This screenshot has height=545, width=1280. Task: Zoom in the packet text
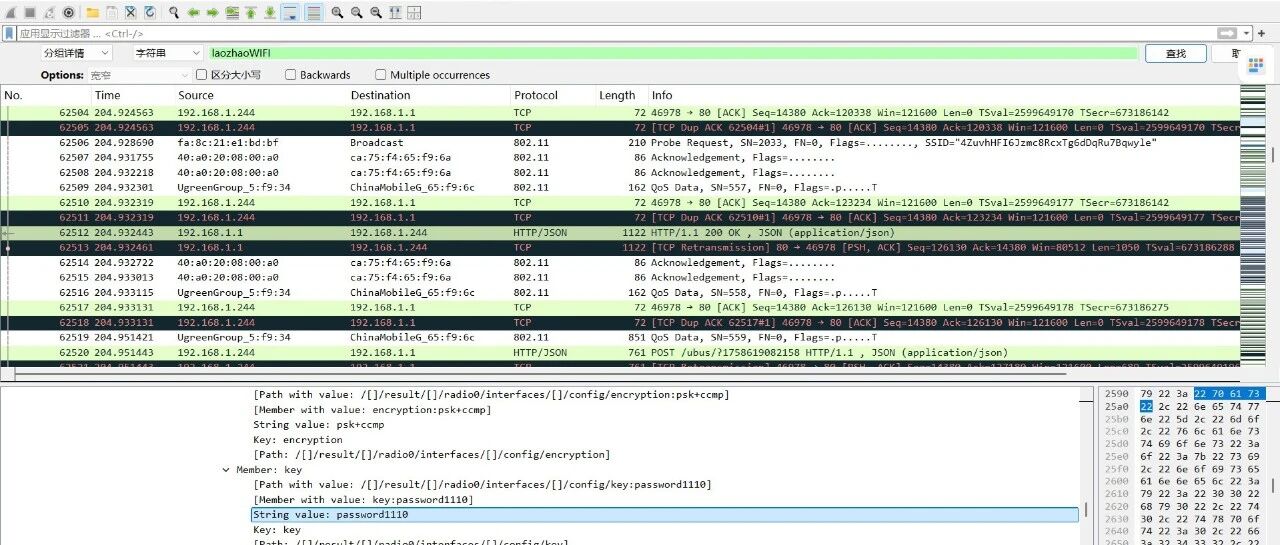tap(337, 13)
